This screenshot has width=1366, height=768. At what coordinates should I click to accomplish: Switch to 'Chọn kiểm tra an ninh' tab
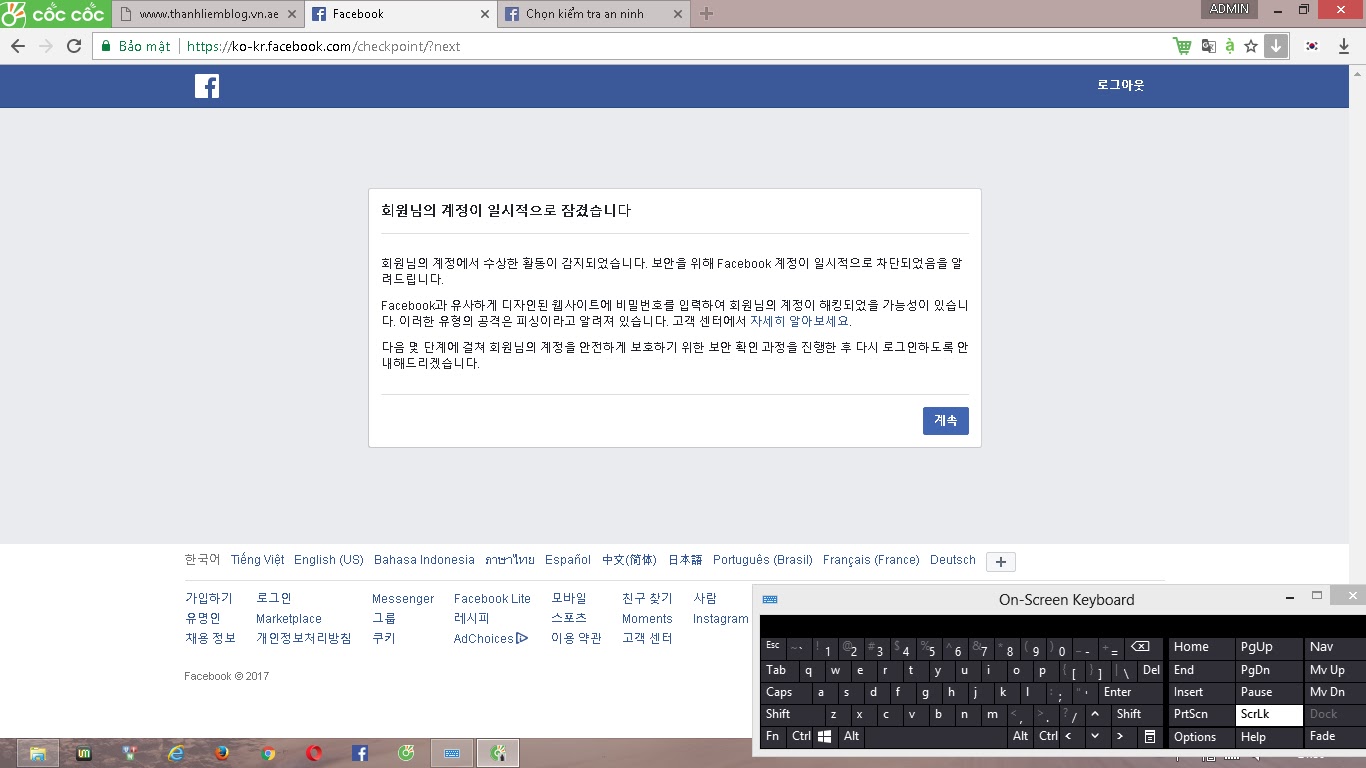[592, 14]
